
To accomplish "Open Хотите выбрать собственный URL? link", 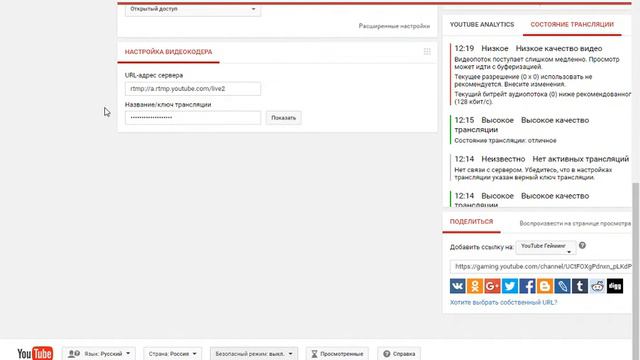I will (503, 302).
